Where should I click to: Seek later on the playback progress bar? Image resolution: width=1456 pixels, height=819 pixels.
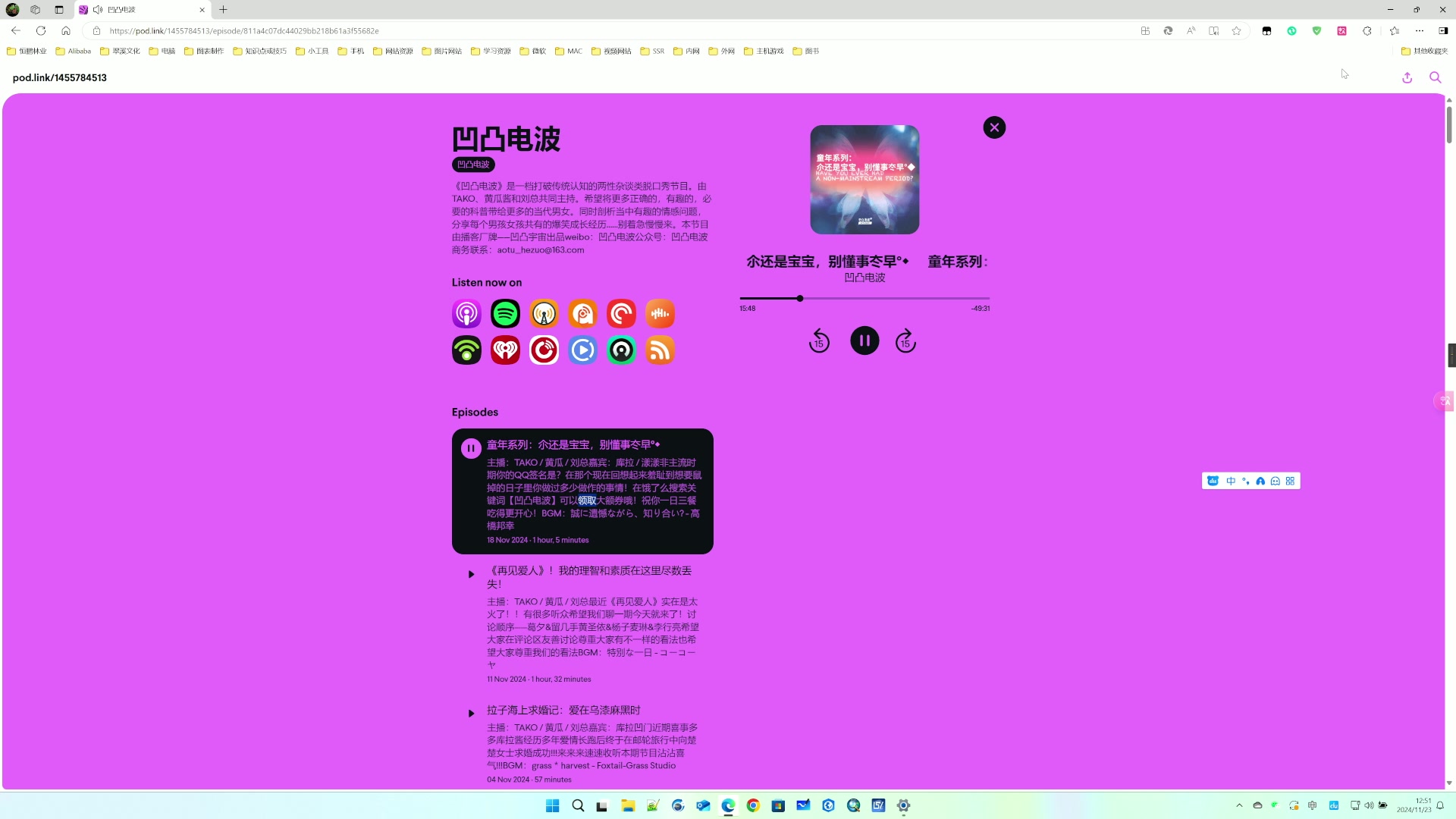click(x=895, y=299)
